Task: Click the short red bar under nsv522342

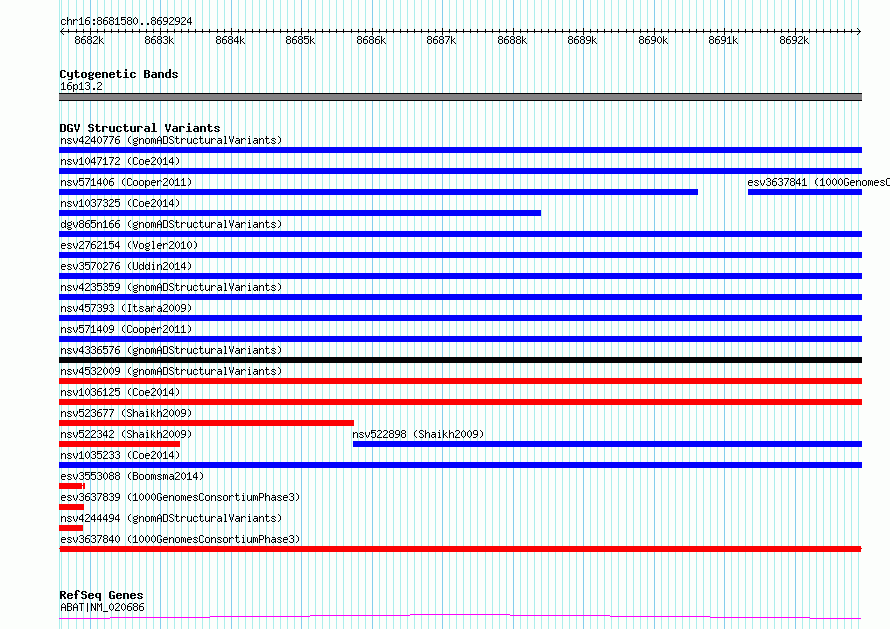Action: coord(119,444)
